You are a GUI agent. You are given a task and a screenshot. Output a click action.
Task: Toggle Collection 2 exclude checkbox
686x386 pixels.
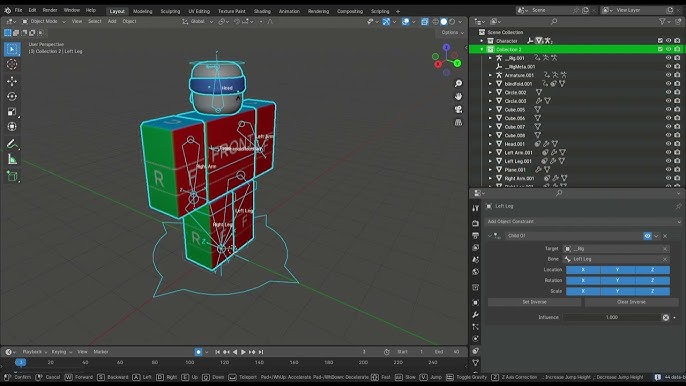pos(660,49)
